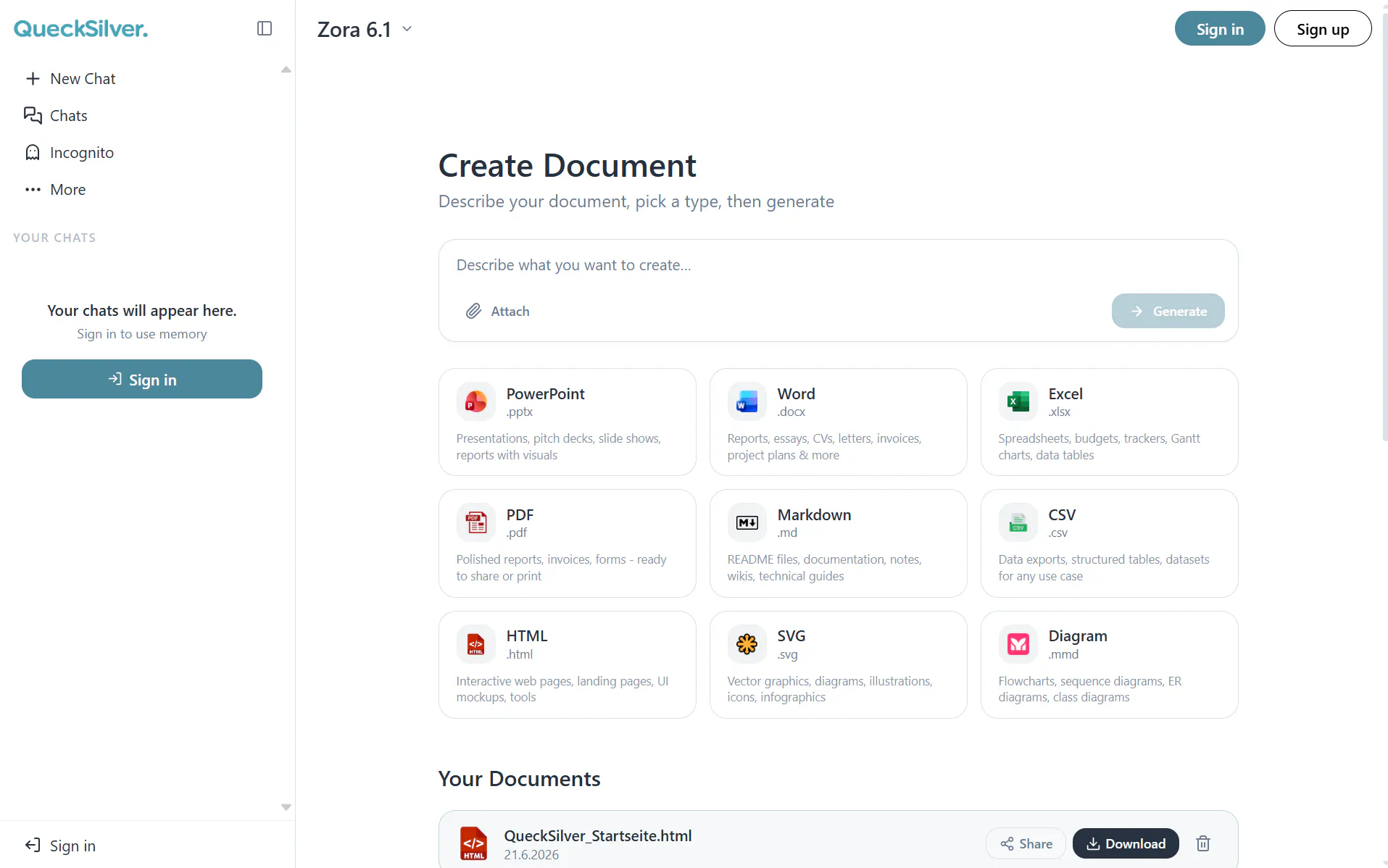
Task: Click the sidebar scroll up arrow
Action: click(286, 70)
